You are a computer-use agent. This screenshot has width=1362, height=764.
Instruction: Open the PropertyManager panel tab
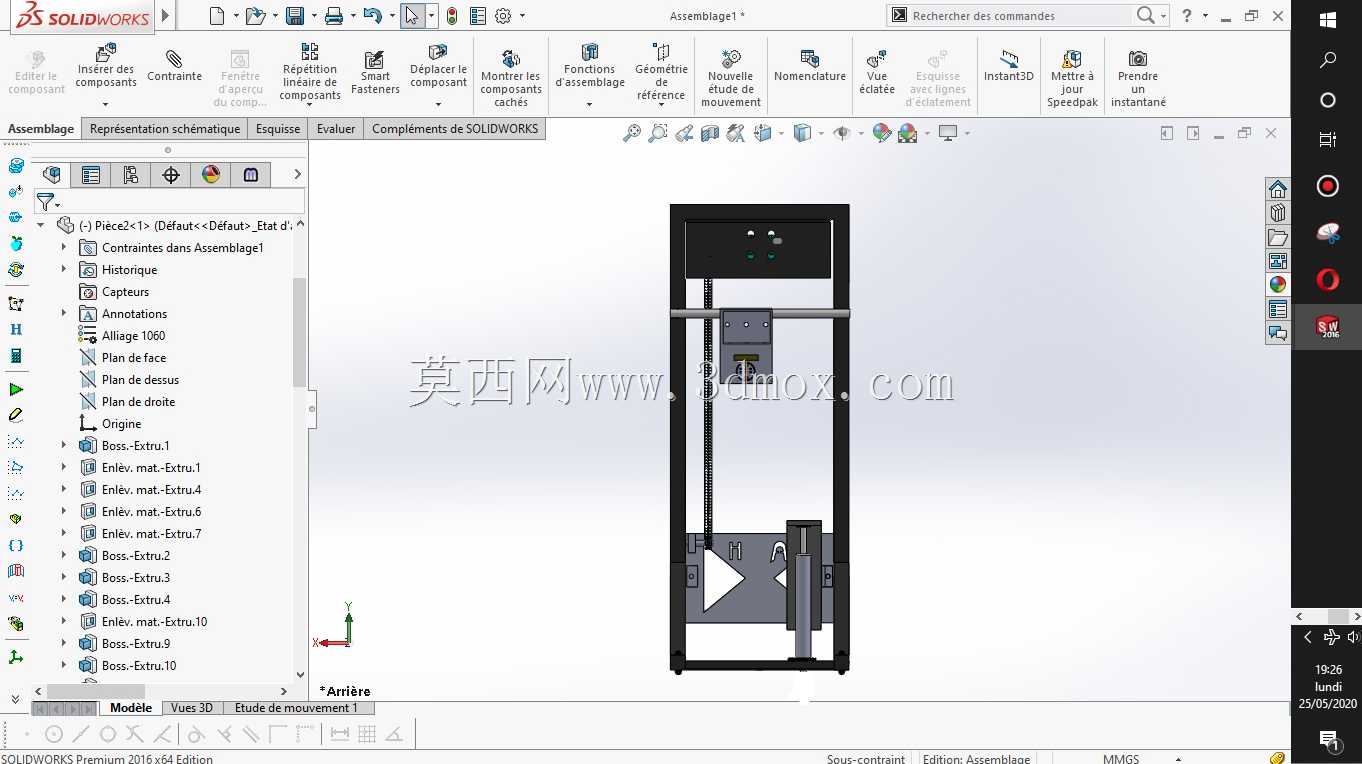[x=91, y=175]
